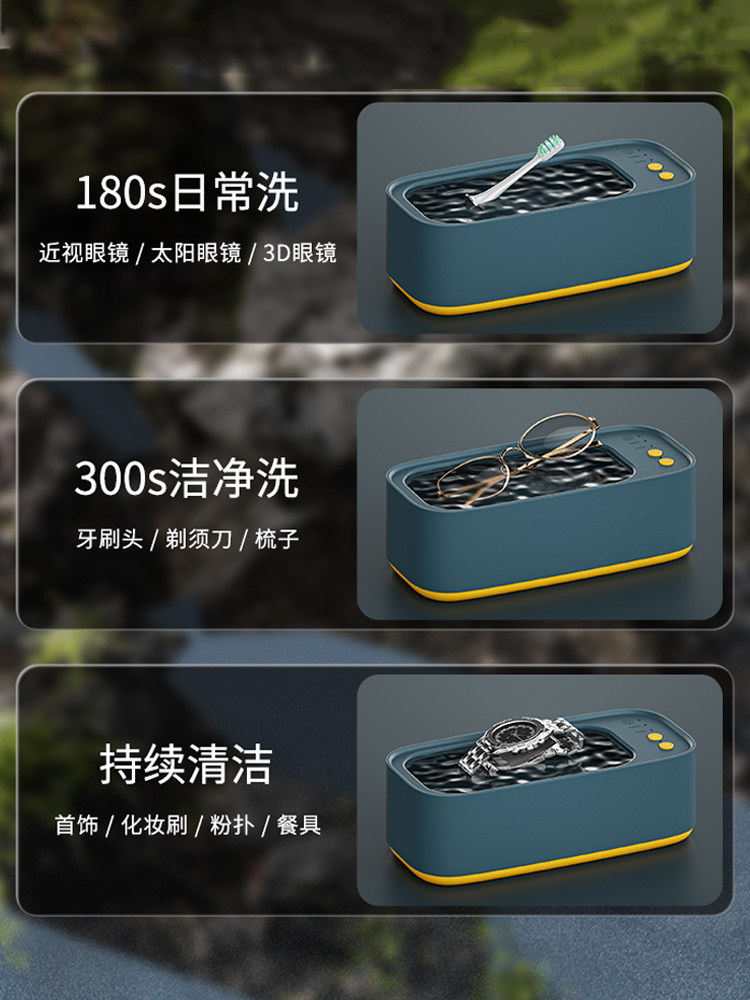
Task: Select the 180s日常洗 heading
Action: tap(187, 193)
